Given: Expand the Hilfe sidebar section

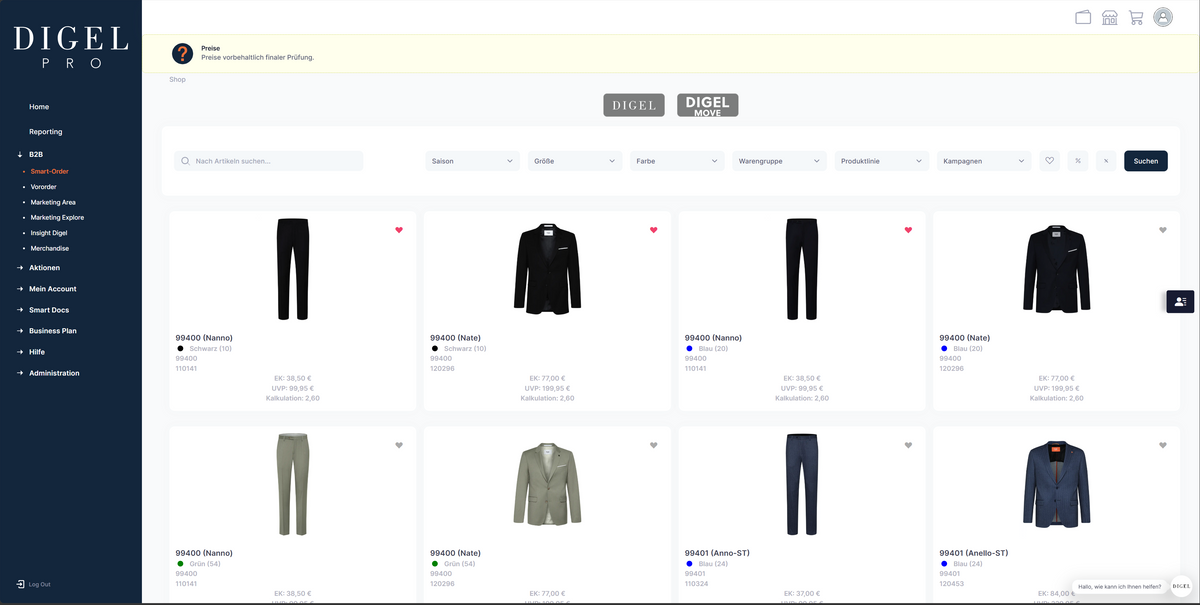Looking at the screenshot, I should pyautogui.click(x=37, y=352).
